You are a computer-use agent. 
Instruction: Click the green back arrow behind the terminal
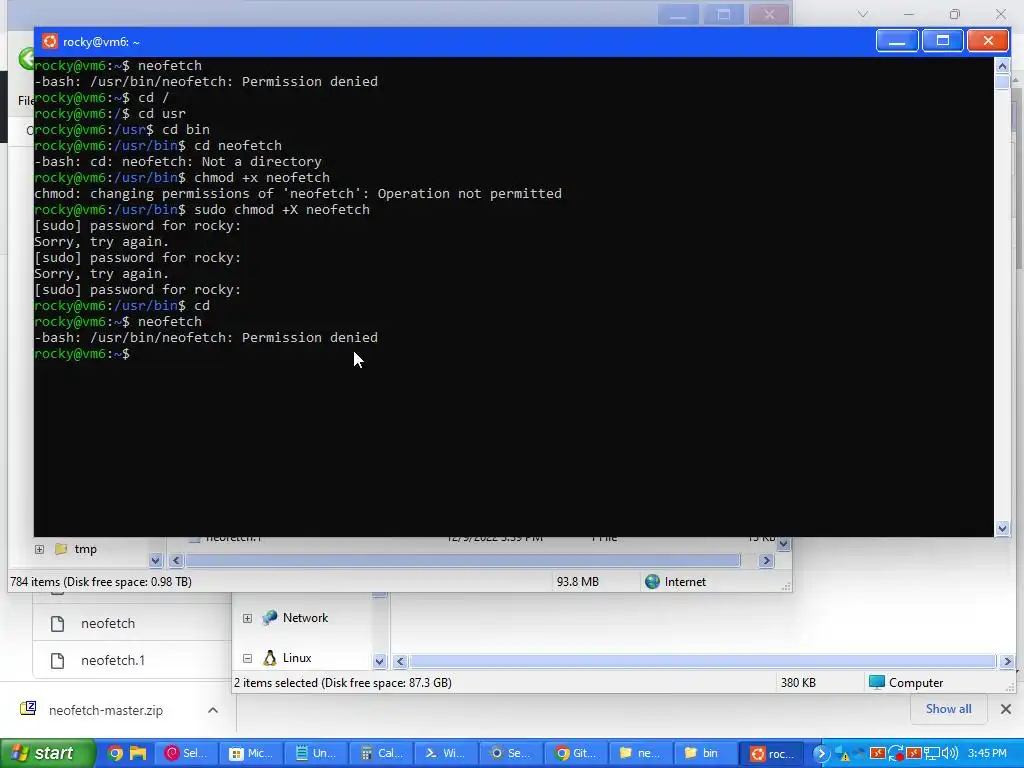point(25,59)
